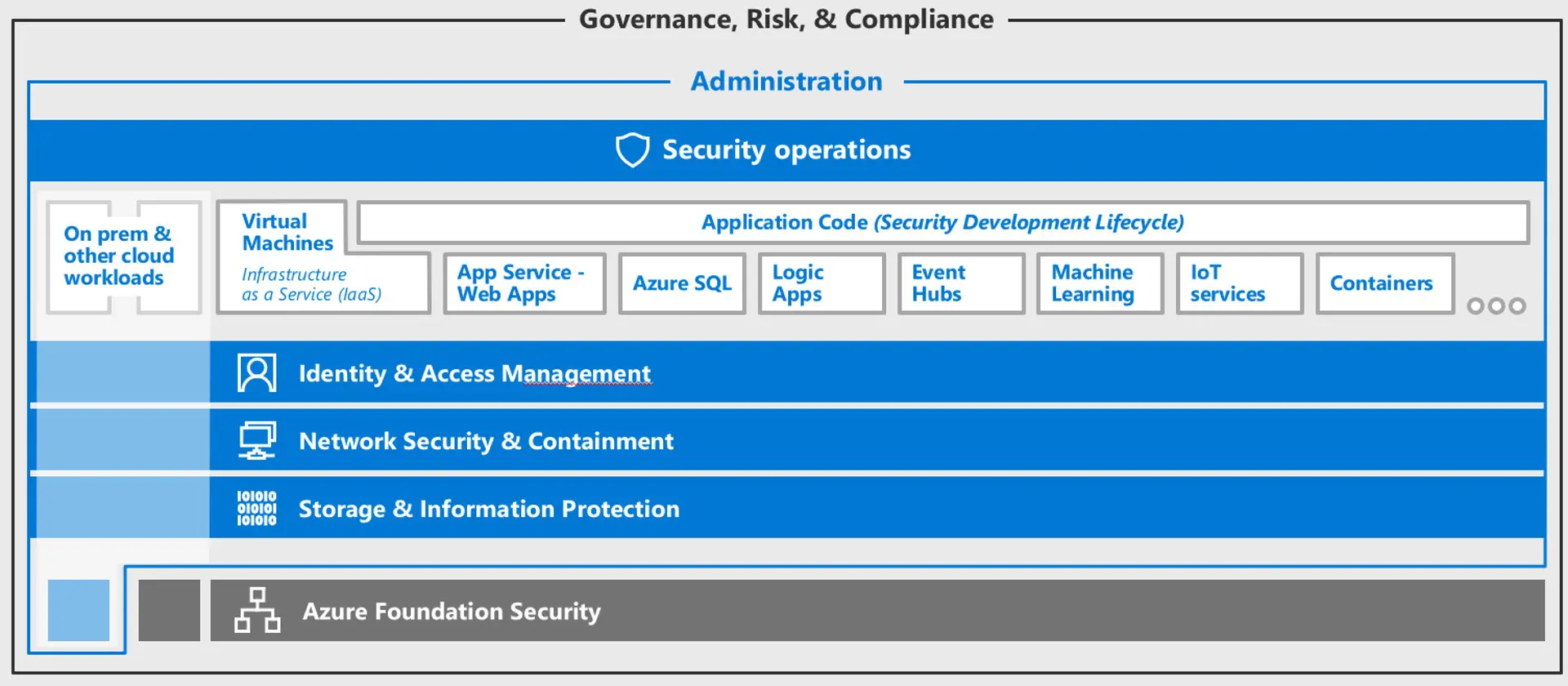
Task: Click the Azure Foundation Security hierarchy icon
Action: (257, 610)
